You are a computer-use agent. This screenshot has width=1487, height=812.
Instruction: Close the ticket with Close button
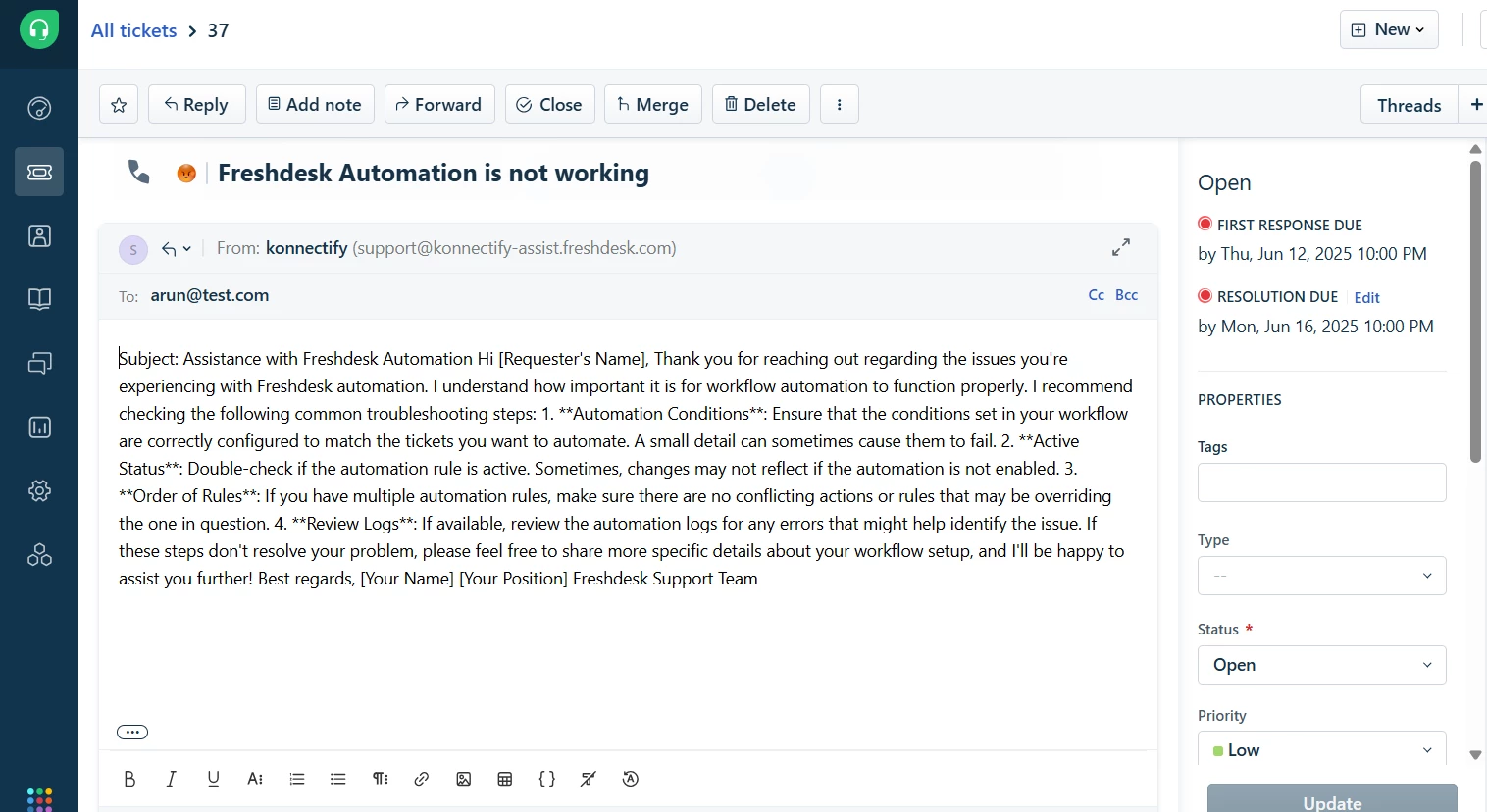point(549,104)
